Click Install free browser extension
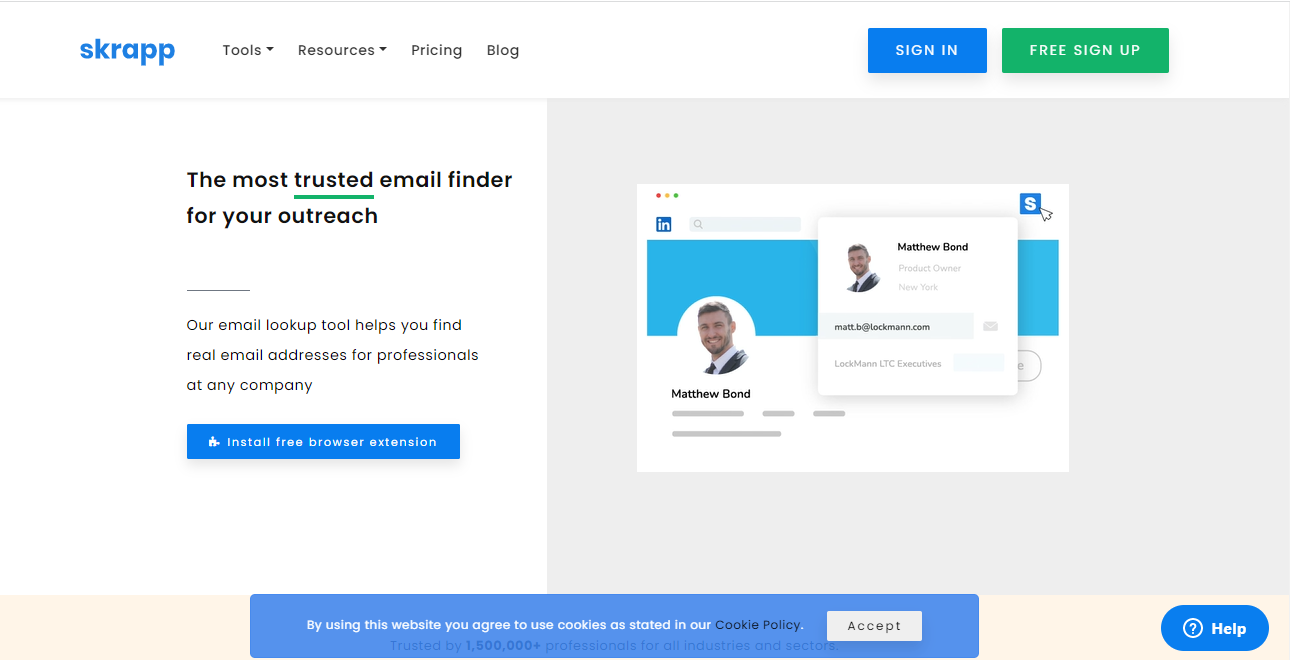The image size is (1290, 660). [x=323, y=442]
